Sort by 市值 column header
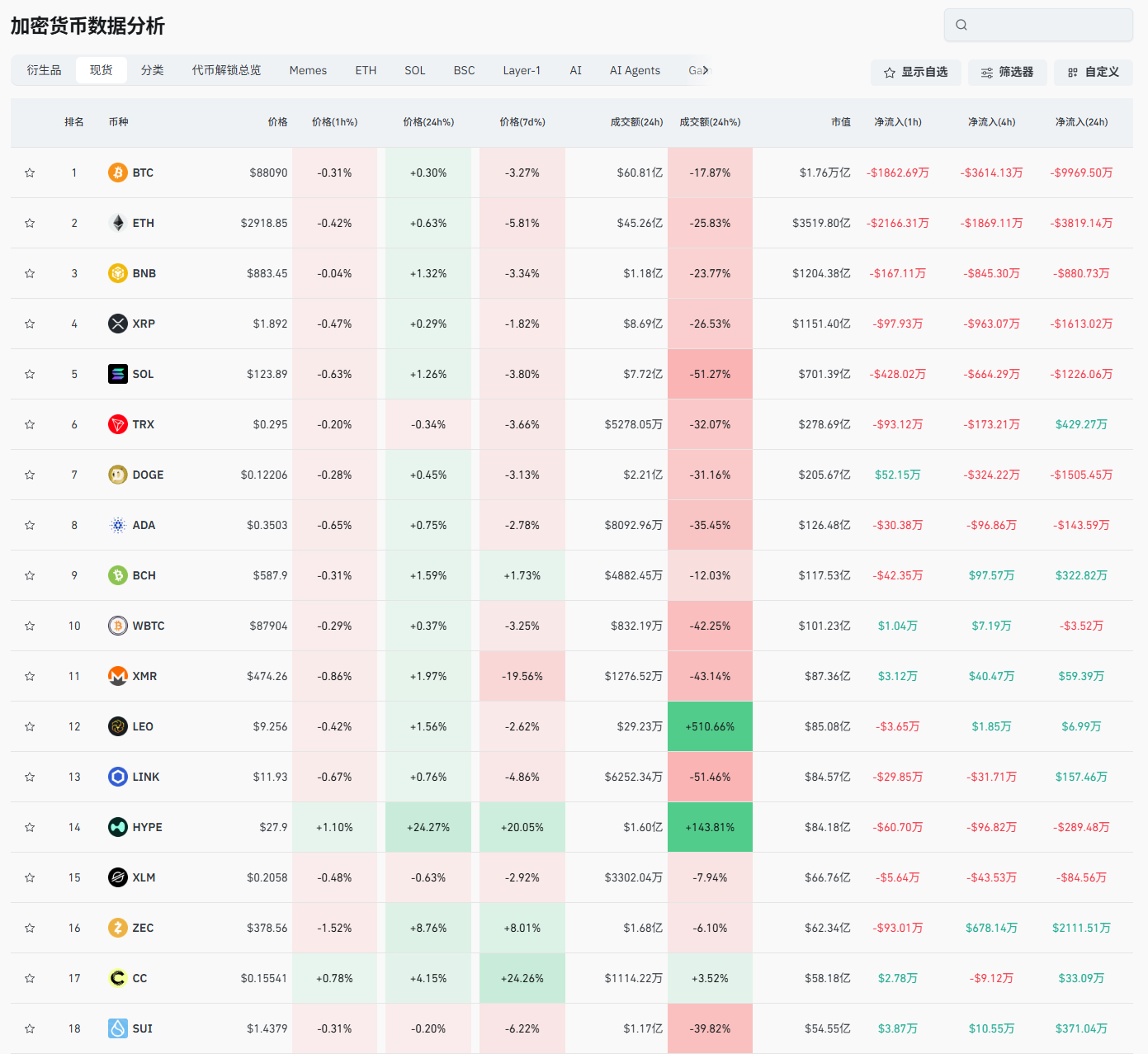The width and height of the screenshot is (1148, 1054). point(840,122)
